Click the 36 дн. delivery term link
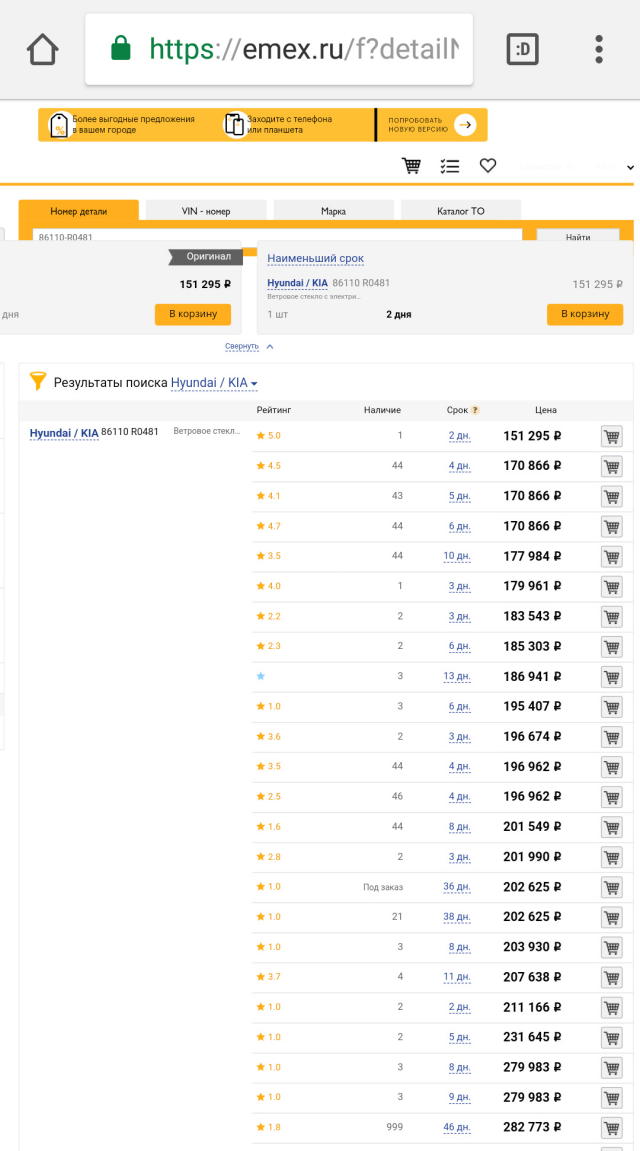The width and height of the screenshot is (640, 1151). coord(457,887)
